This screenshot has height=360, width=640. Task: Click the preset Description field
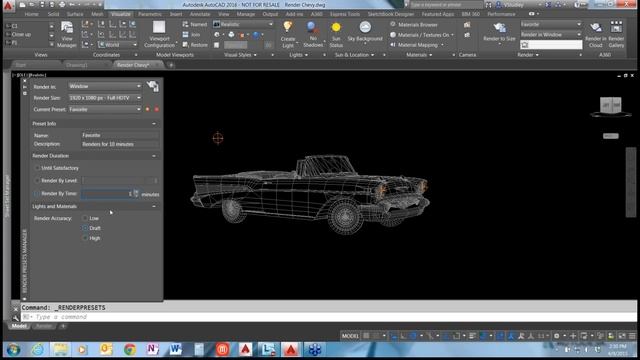(x=120, y=144)
